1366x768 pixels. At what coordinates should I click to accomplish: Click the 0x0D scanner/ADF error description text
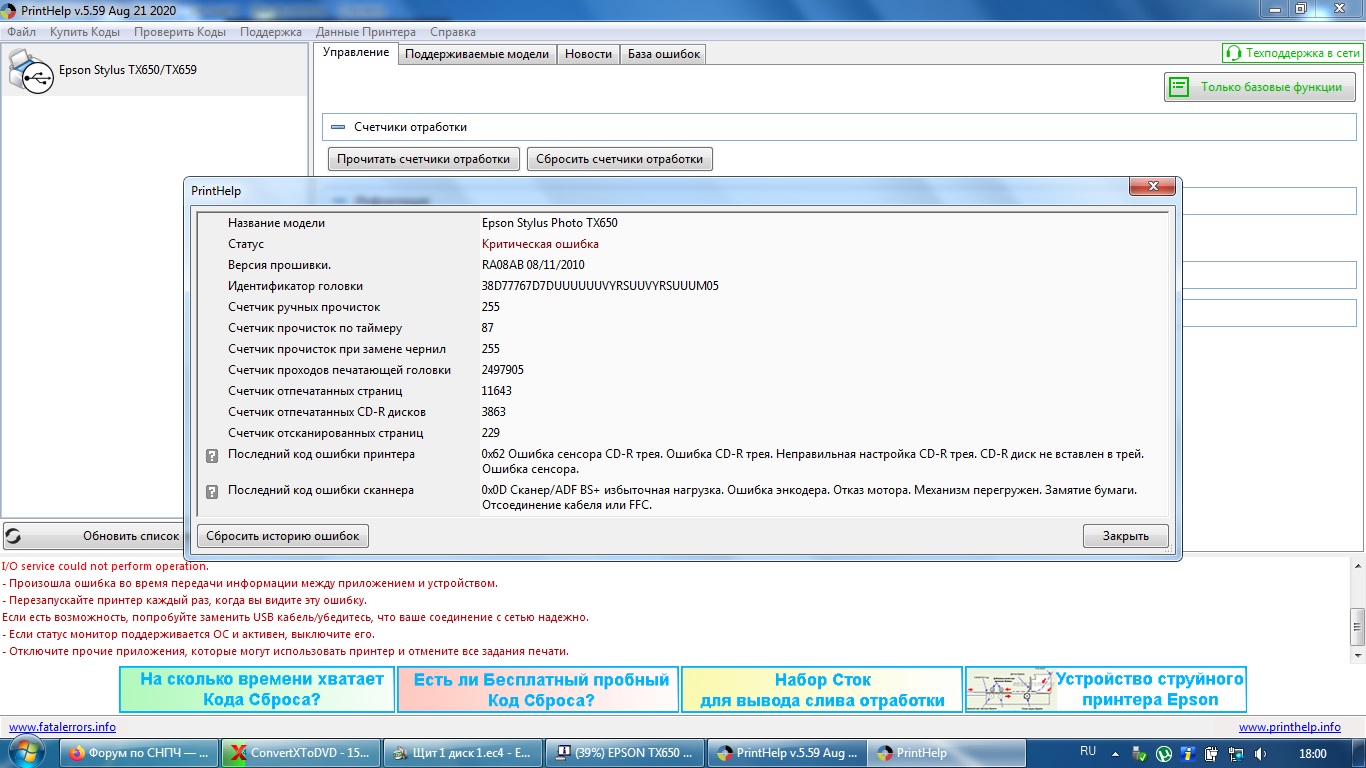click(809, 497)
